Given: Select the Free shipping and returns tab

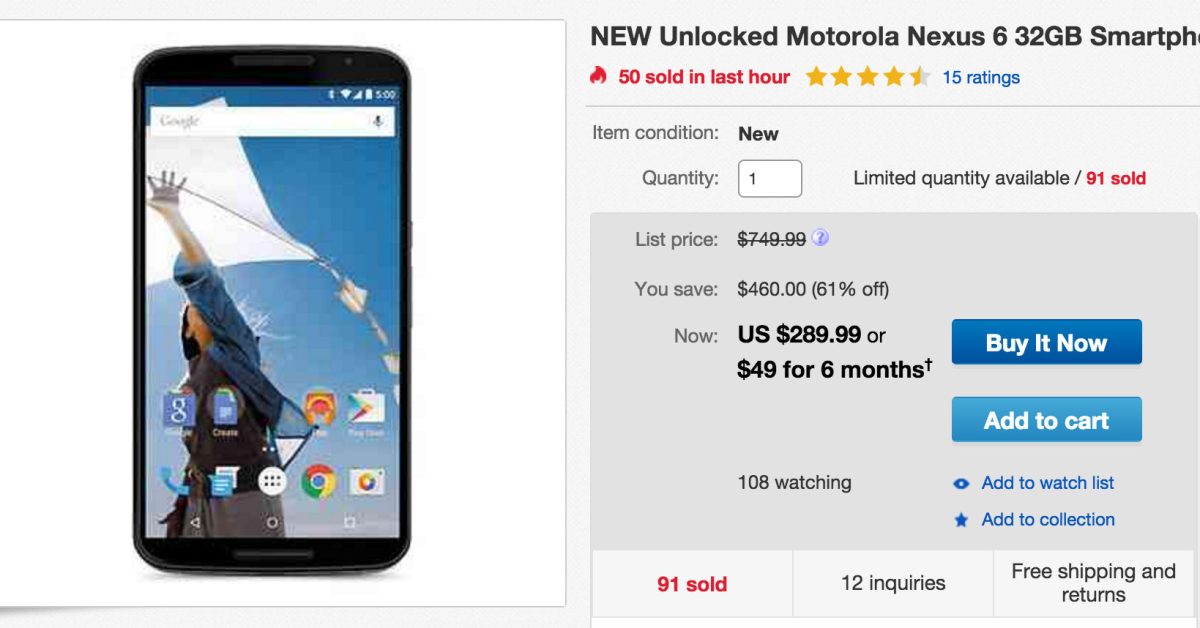Looking at the screenshot, I should coord(1093,583).
